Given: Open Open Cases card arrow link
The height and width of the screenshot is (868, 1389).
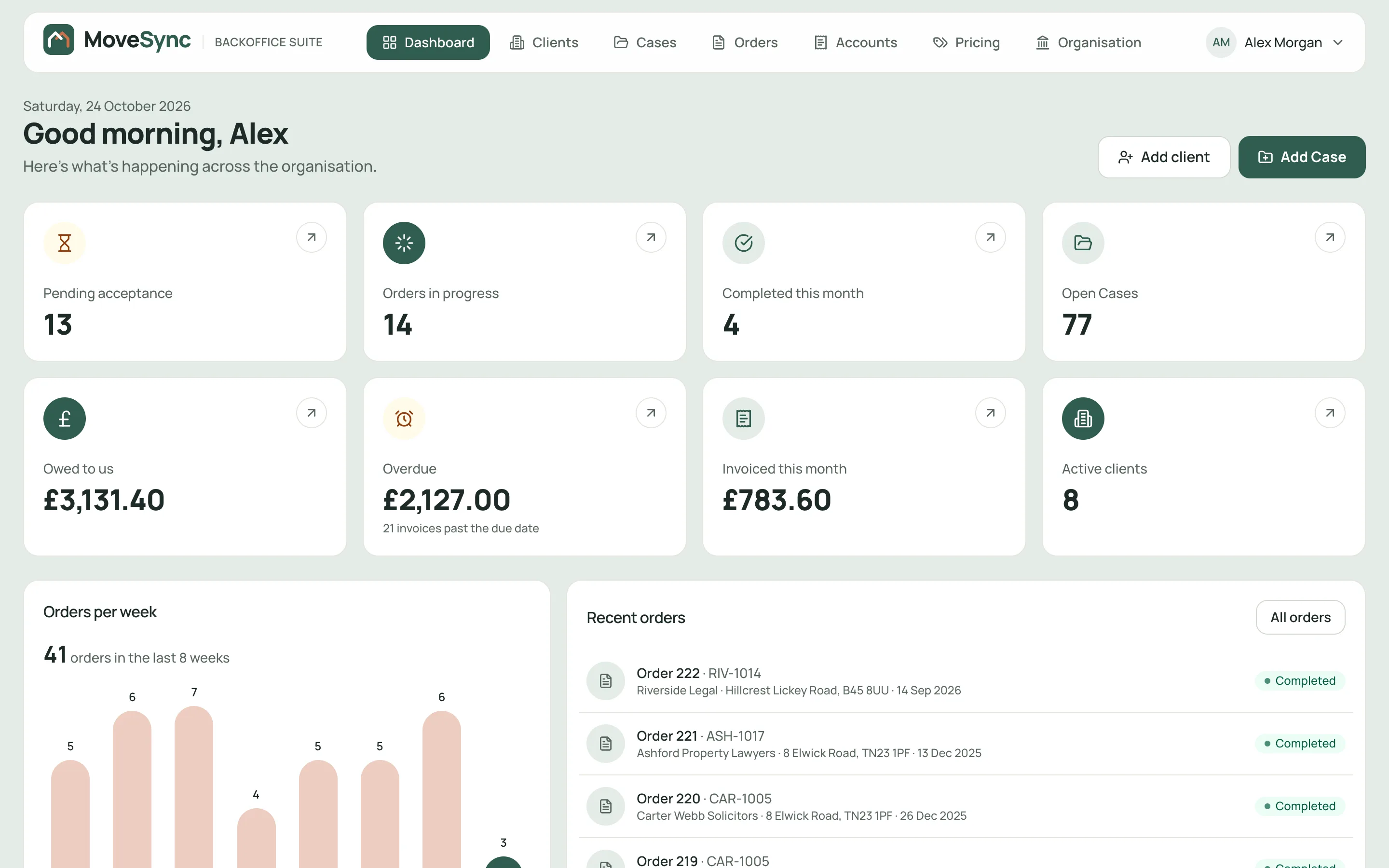Looking at the screenshot, I should tap(1330, 237).
